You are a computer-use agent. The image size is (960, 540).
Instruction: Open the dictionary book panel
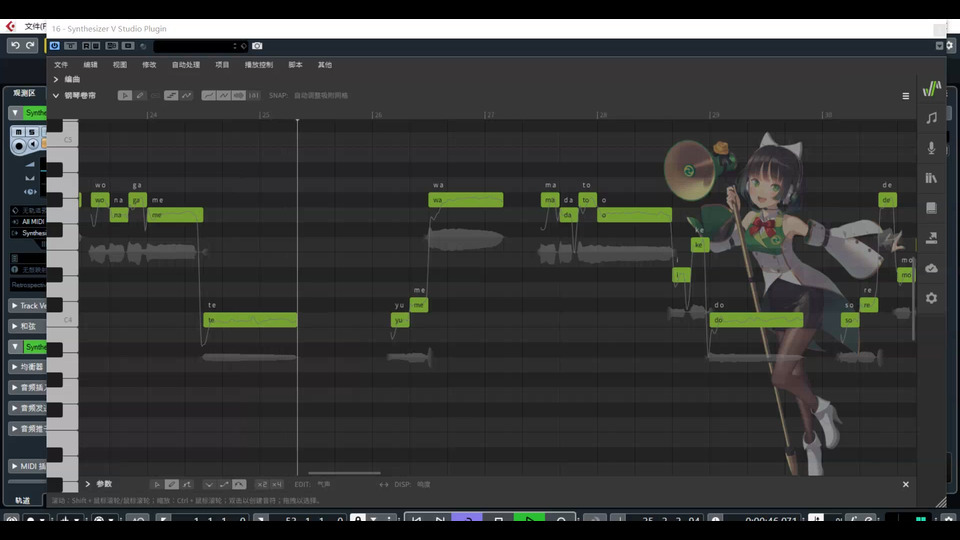click(x=931, y=208)
